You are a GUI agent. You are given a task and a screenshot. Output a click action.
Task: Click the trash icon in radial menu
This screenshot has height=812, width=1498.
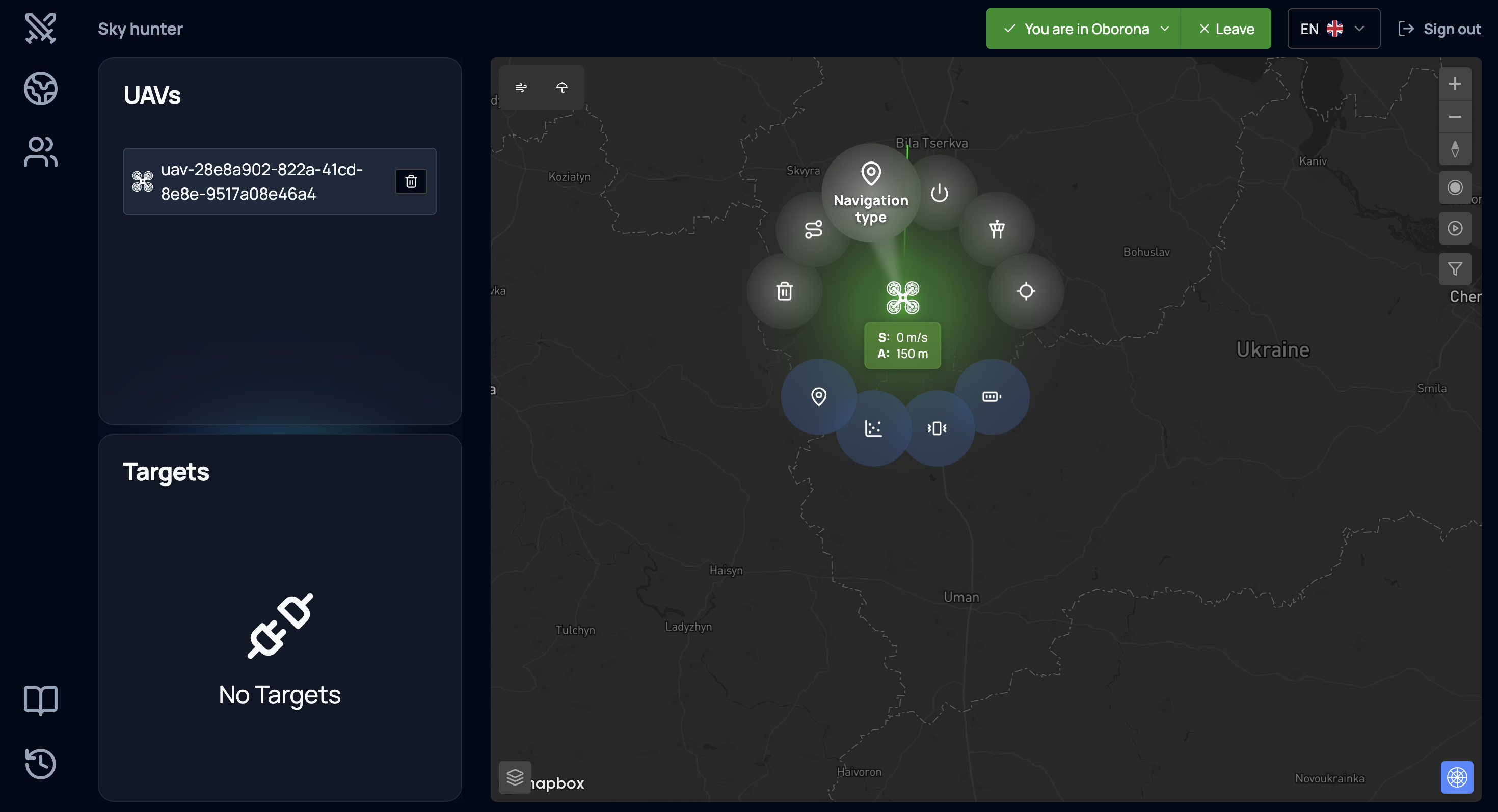tap(785, 291)
